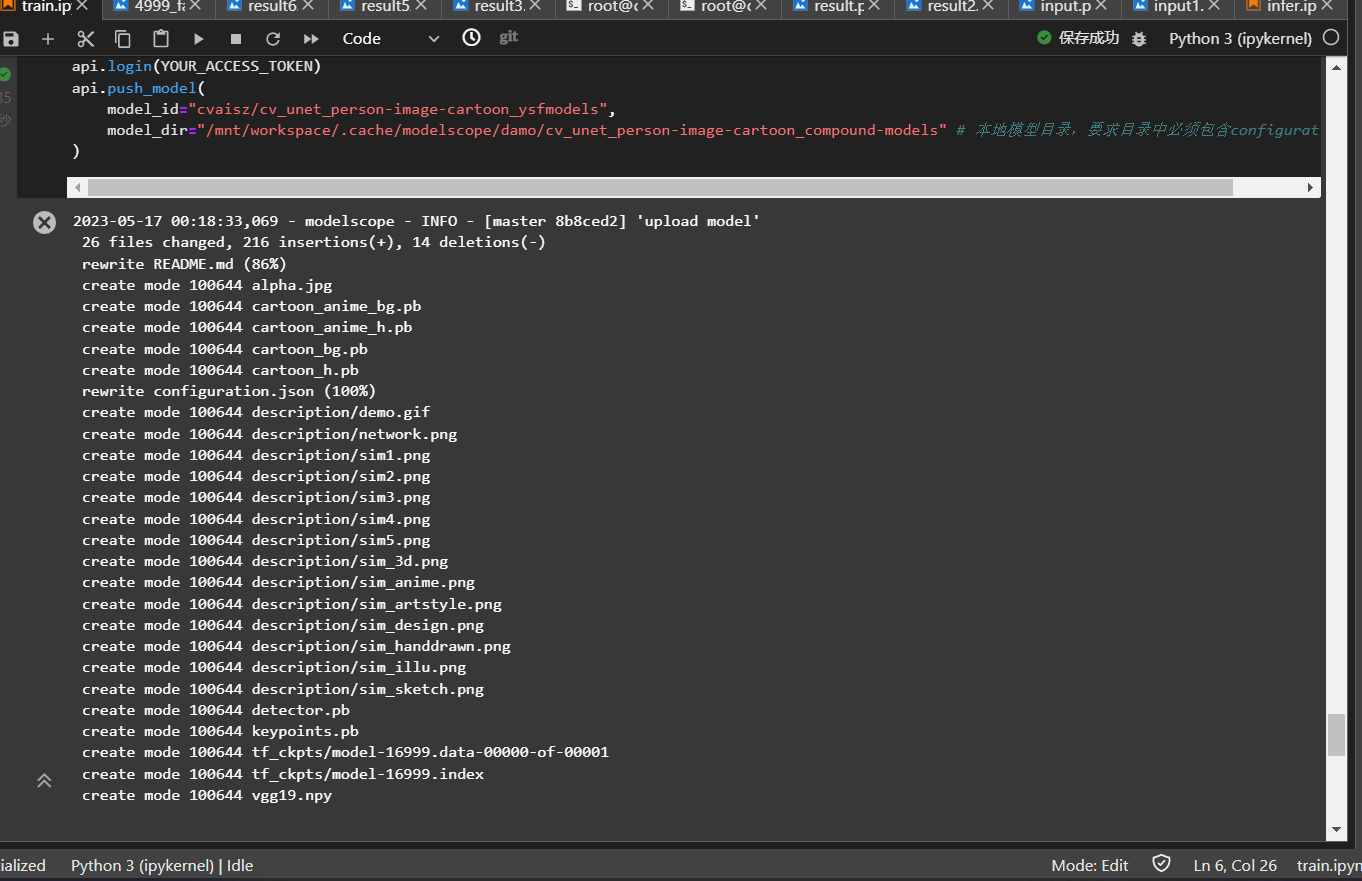Click the keypoints.pb output line
The width and height of the screenshot is (1362, 881).
[220, 731]
